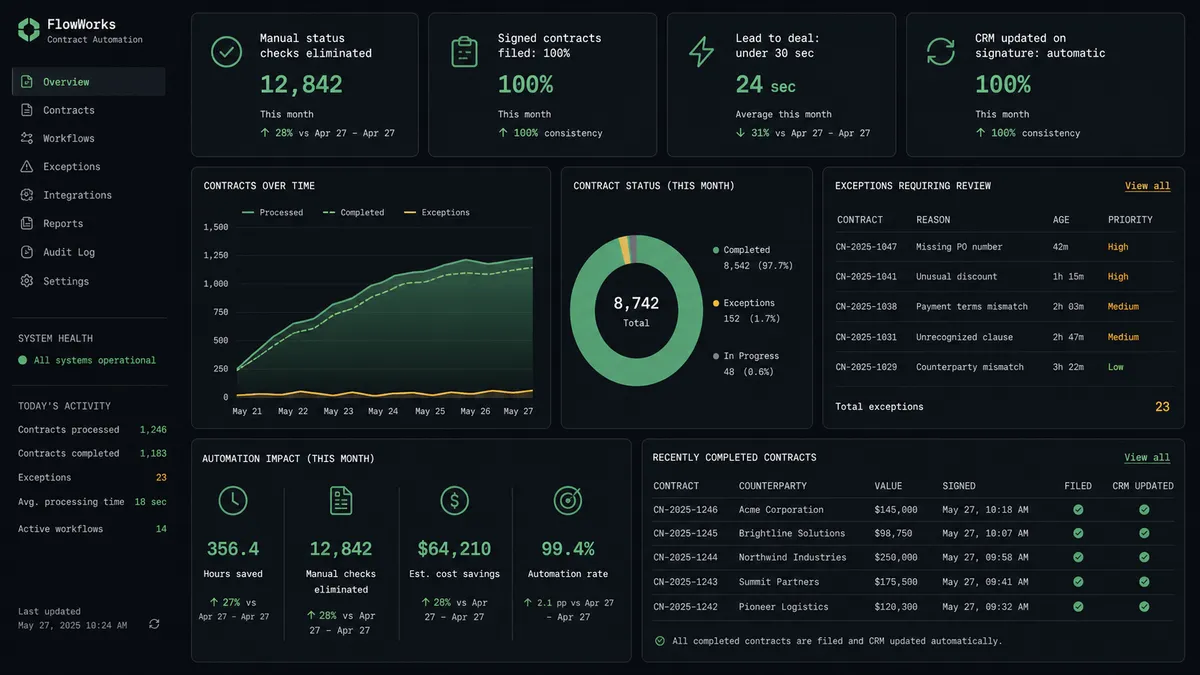The height and width of the screenshot is (675, 1200).
Task: Click Low priority for Counterparty mismatch
Action: pyautogui.click(x=1115, y=367)
